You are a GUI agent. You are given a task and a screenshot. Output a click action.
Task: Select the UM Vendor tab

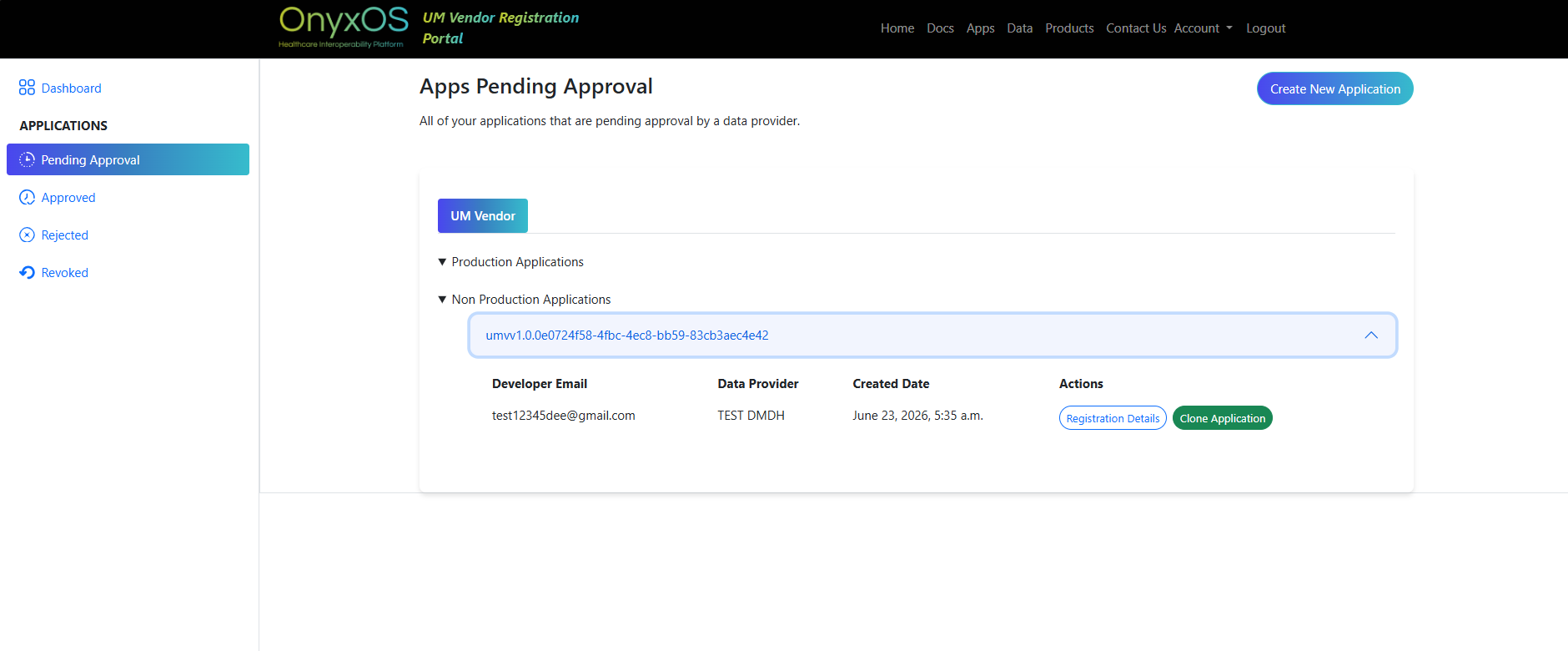[x=483, y=215]
